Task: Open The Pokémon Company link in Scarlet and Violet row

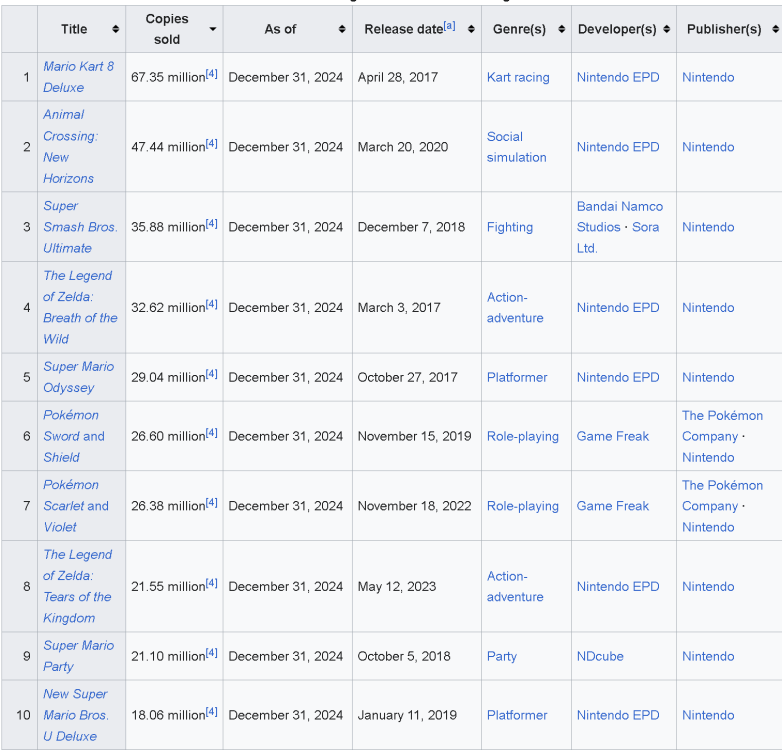Action: click(x=722, y=496)
